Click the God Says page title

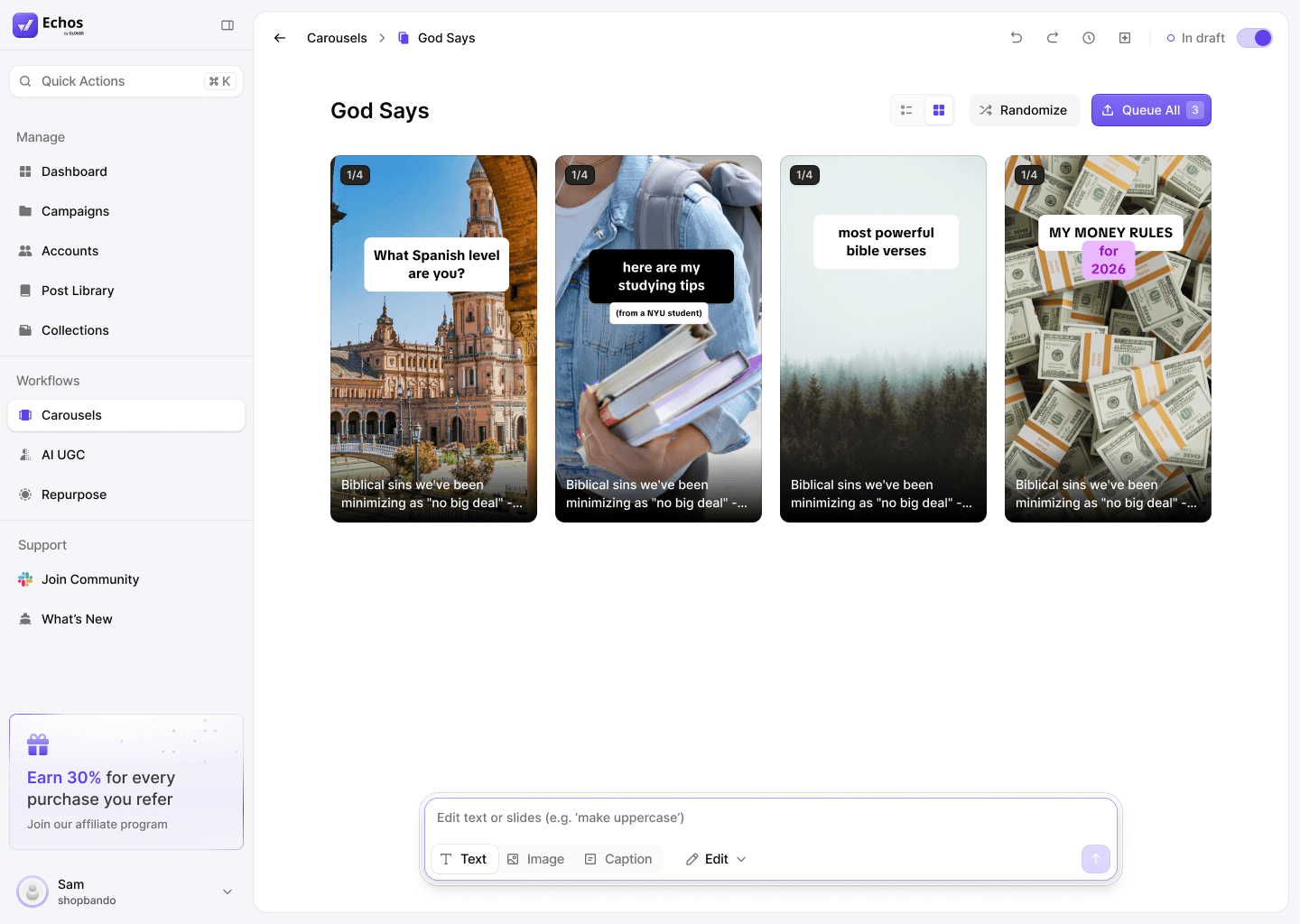[380, 111]
